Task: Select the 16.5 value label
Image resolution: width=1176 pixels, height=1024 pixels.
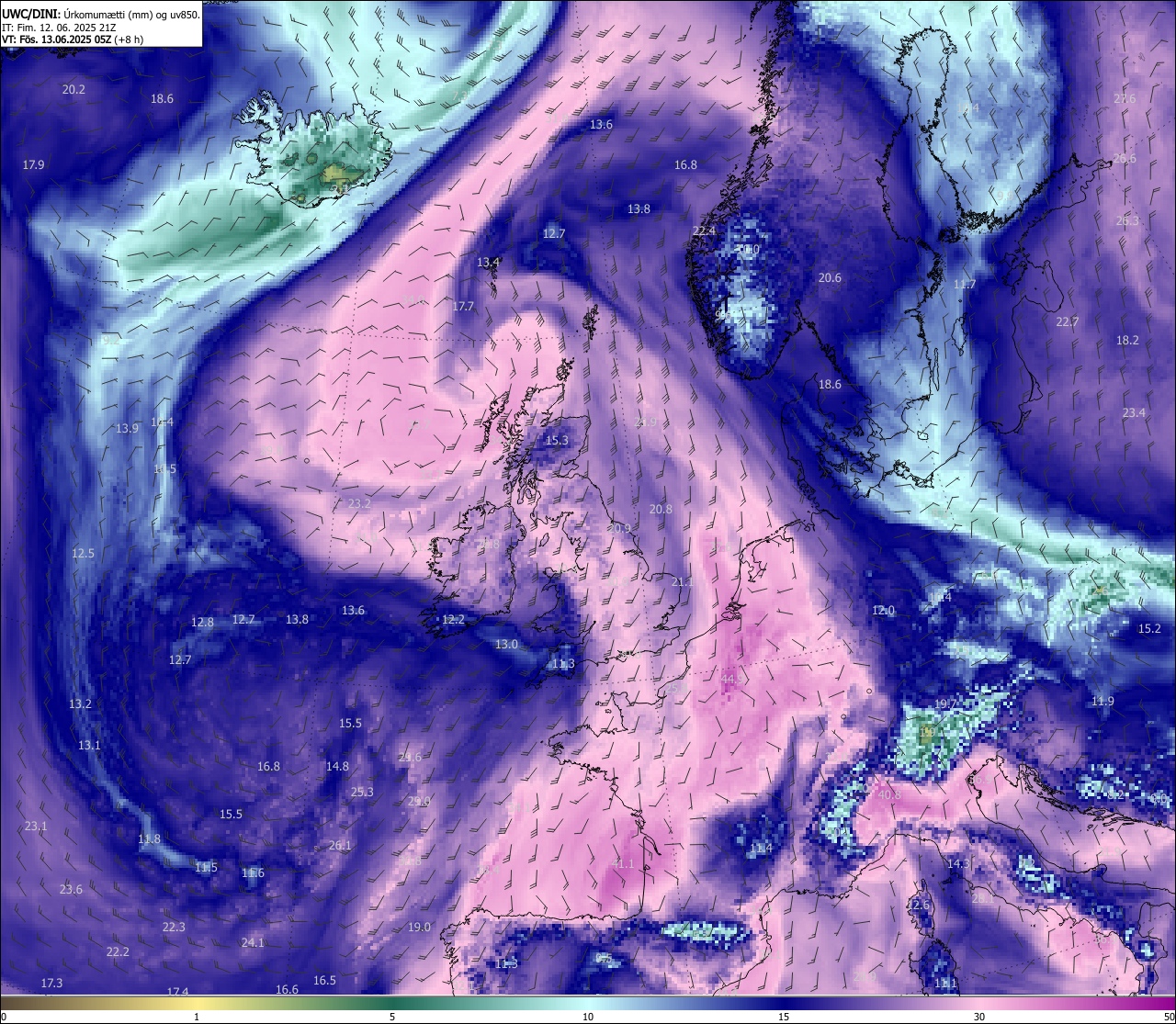Action: (x=324, y=980)
